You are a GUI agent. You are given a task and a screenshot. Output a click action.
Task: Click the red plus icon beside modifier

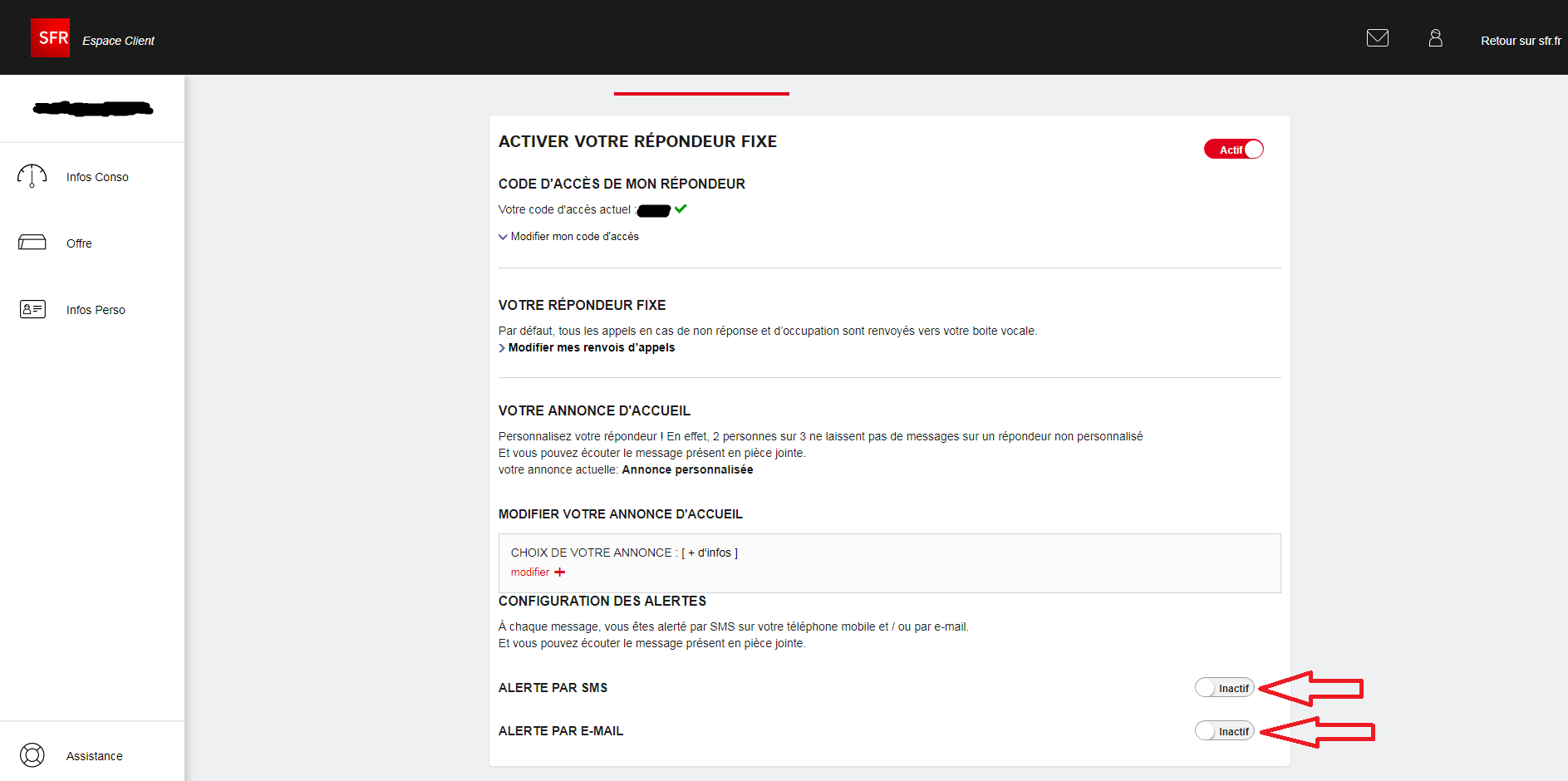pyautogui.click(x=560, y=572)
